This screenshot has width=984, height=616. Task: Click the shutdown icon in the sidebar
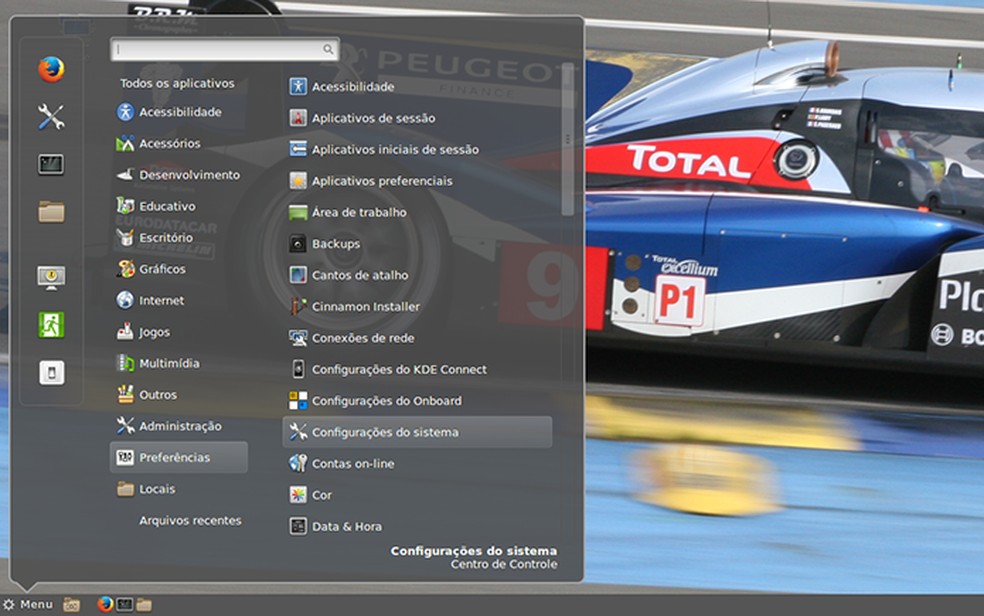point(51,372)
